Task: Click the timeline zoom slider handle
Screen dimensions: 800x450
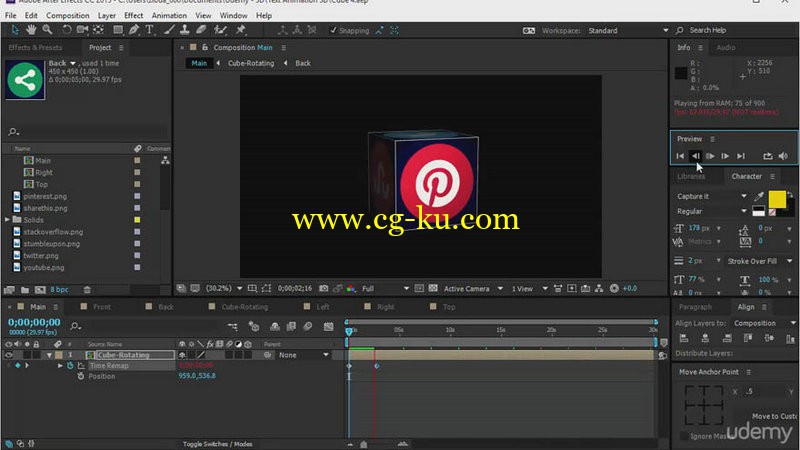Action: [x=363, y=444]
